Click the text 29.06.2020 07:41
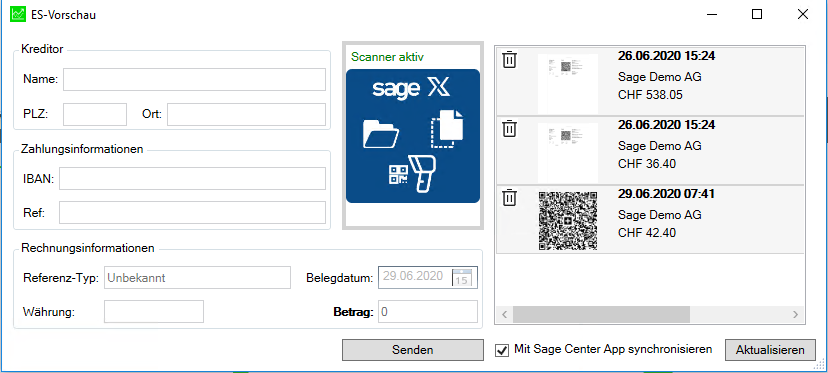The image size is (828, 373). coord(666,194)
